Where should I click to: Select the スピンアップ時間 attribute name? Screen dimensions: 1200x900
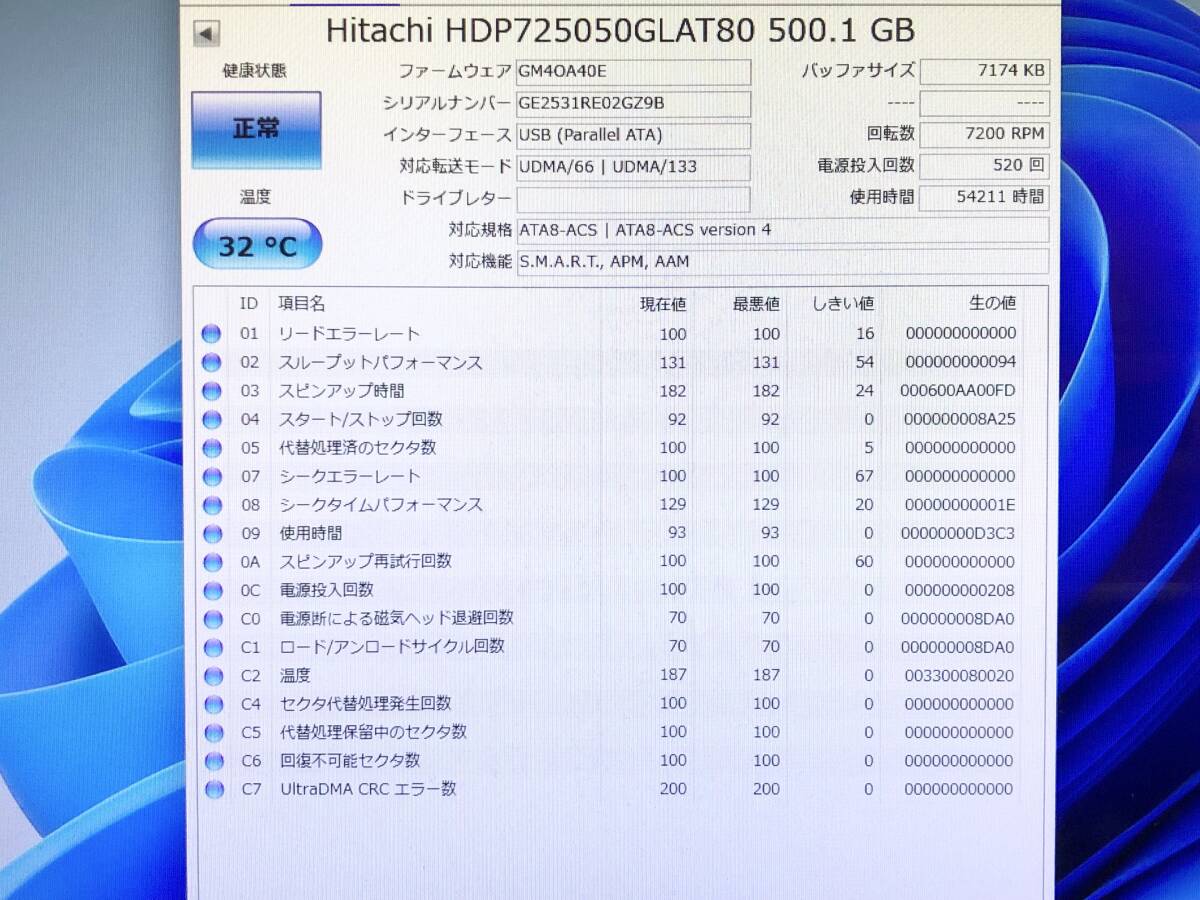point(341,391)
